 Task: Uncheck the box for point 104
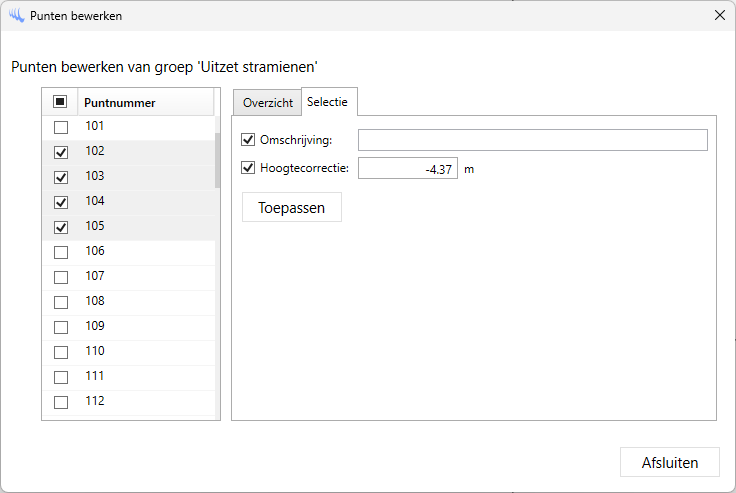tap(61, 202)
